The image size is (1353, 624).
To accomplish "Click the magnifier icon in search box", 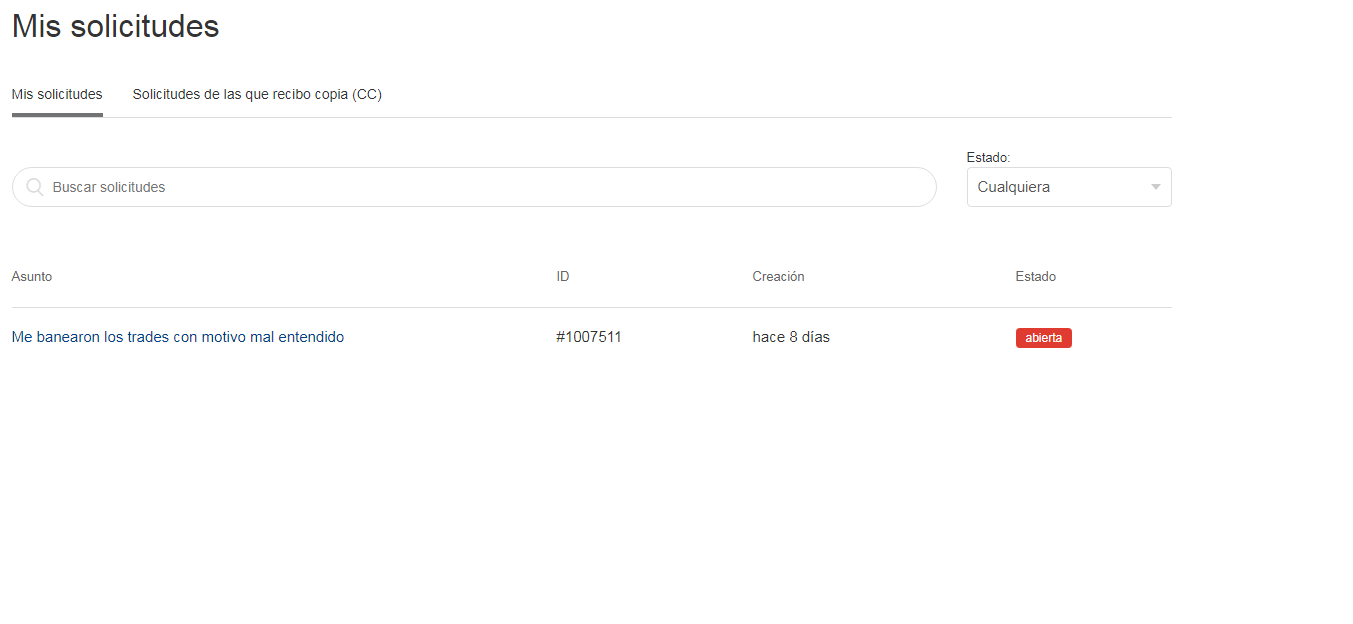I will [x=34, y=187].
